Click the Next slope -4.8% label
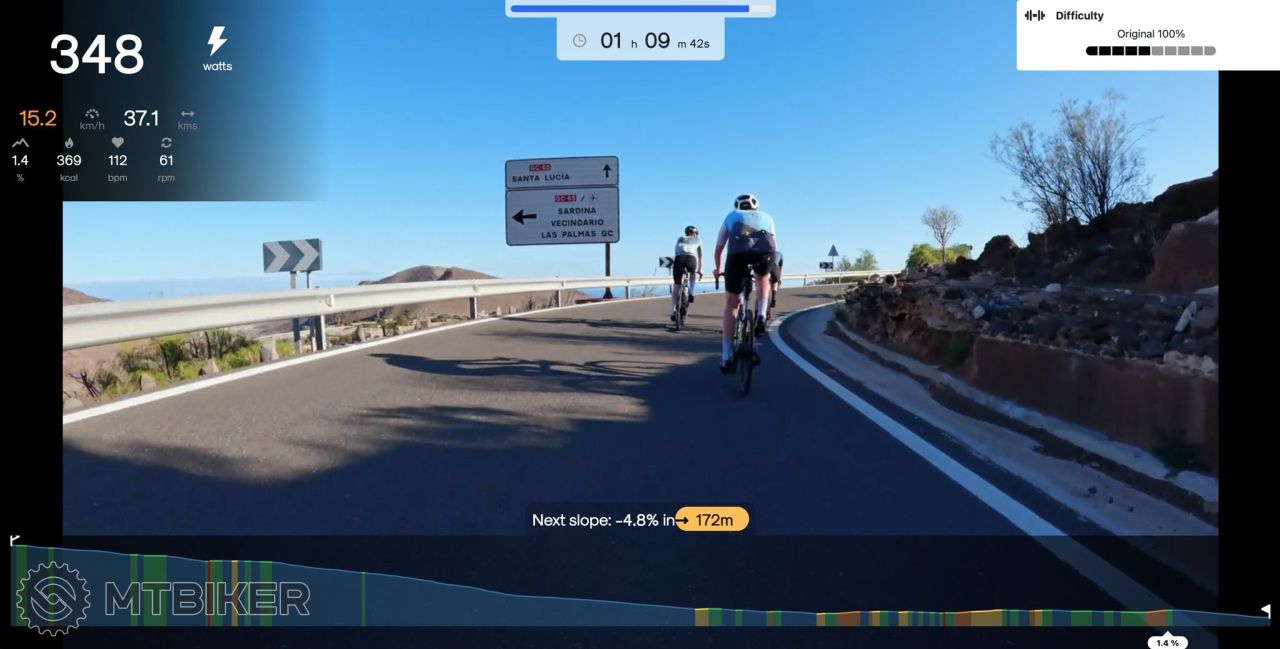Viewport: 1280px width, 649px height. point(603,520)
